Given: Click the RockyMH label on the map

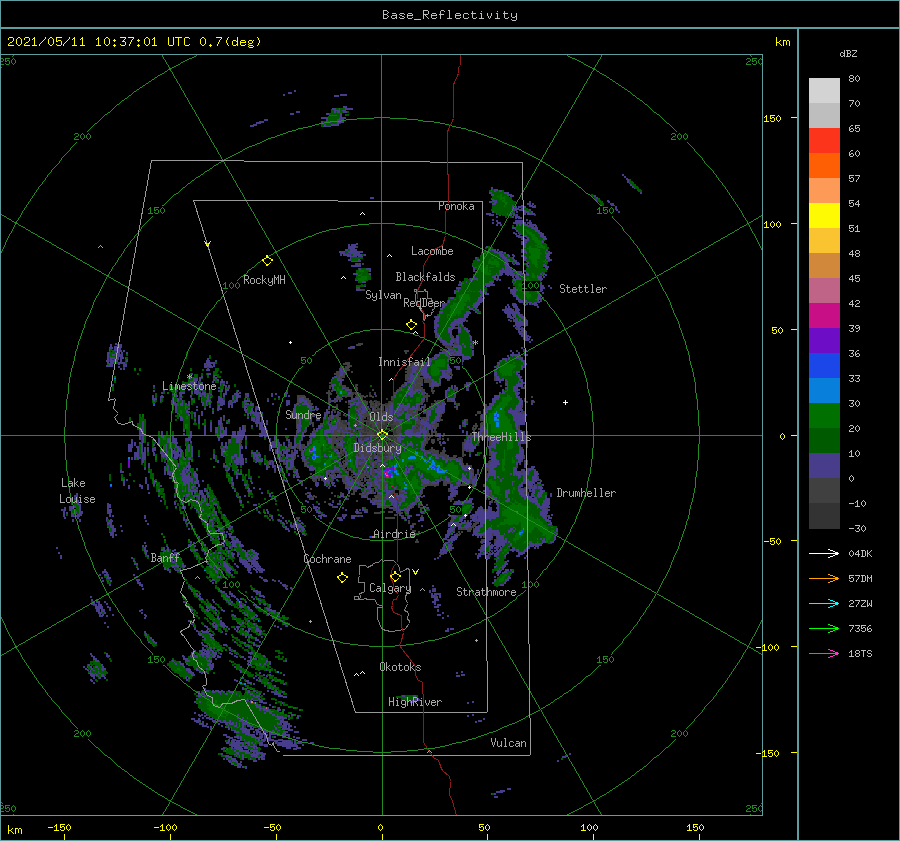Looking at the screenshot, I should [x=264, y=280].
